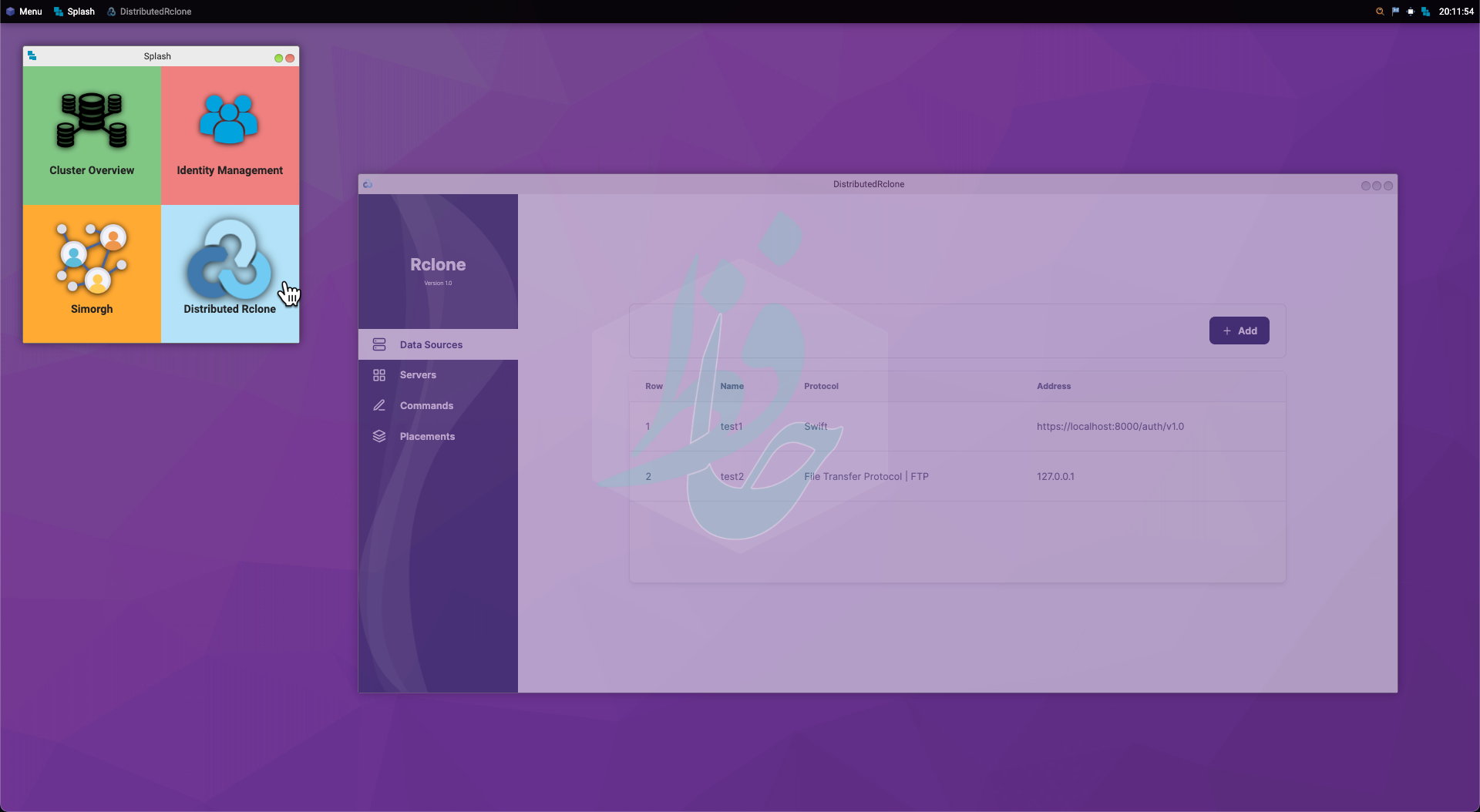Click the Protocol column header
Viewport: 1480px width, 812px height.
click(821, 386)
